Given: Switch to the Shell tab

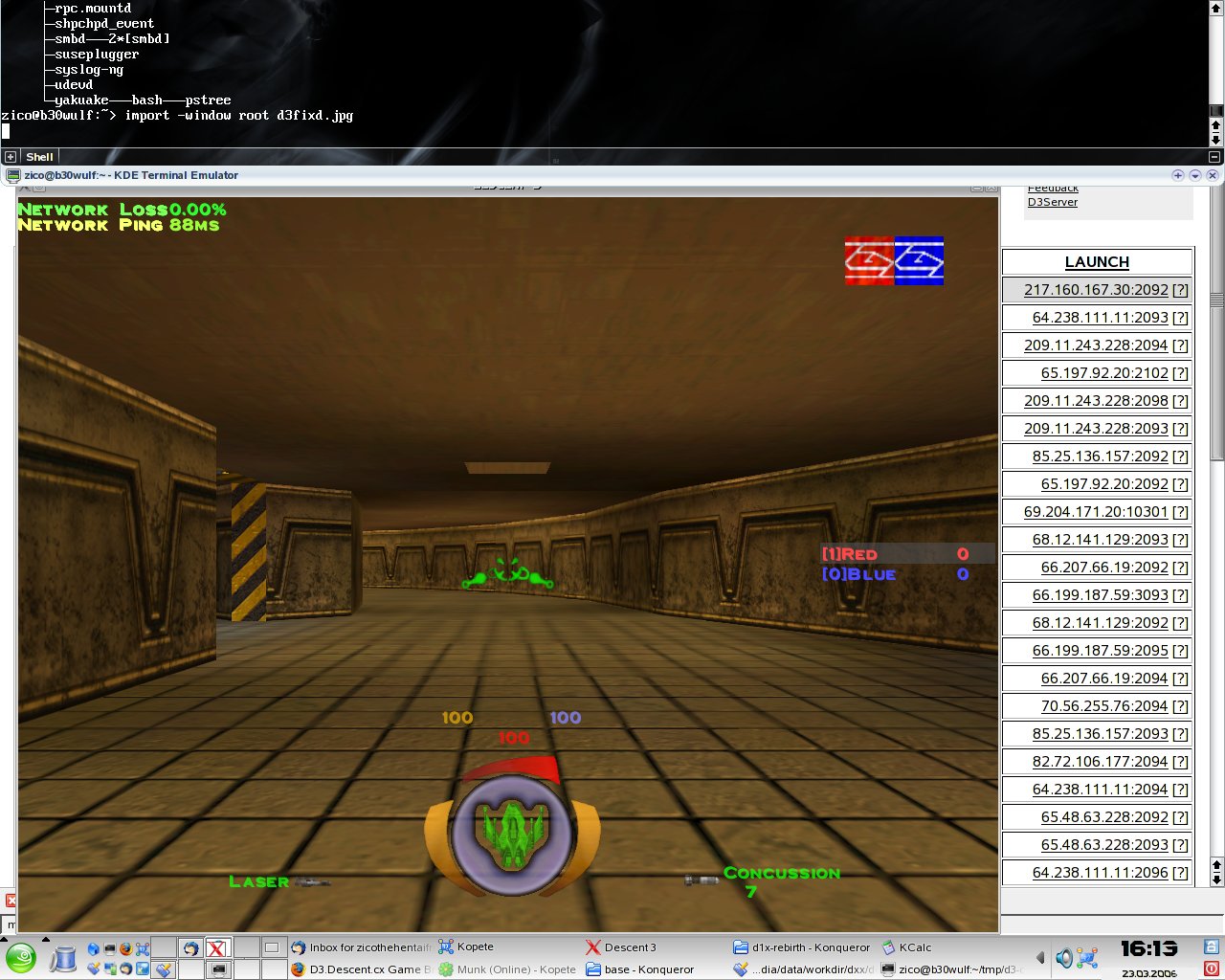Looking at the screenshot, I should coord(39,157).
